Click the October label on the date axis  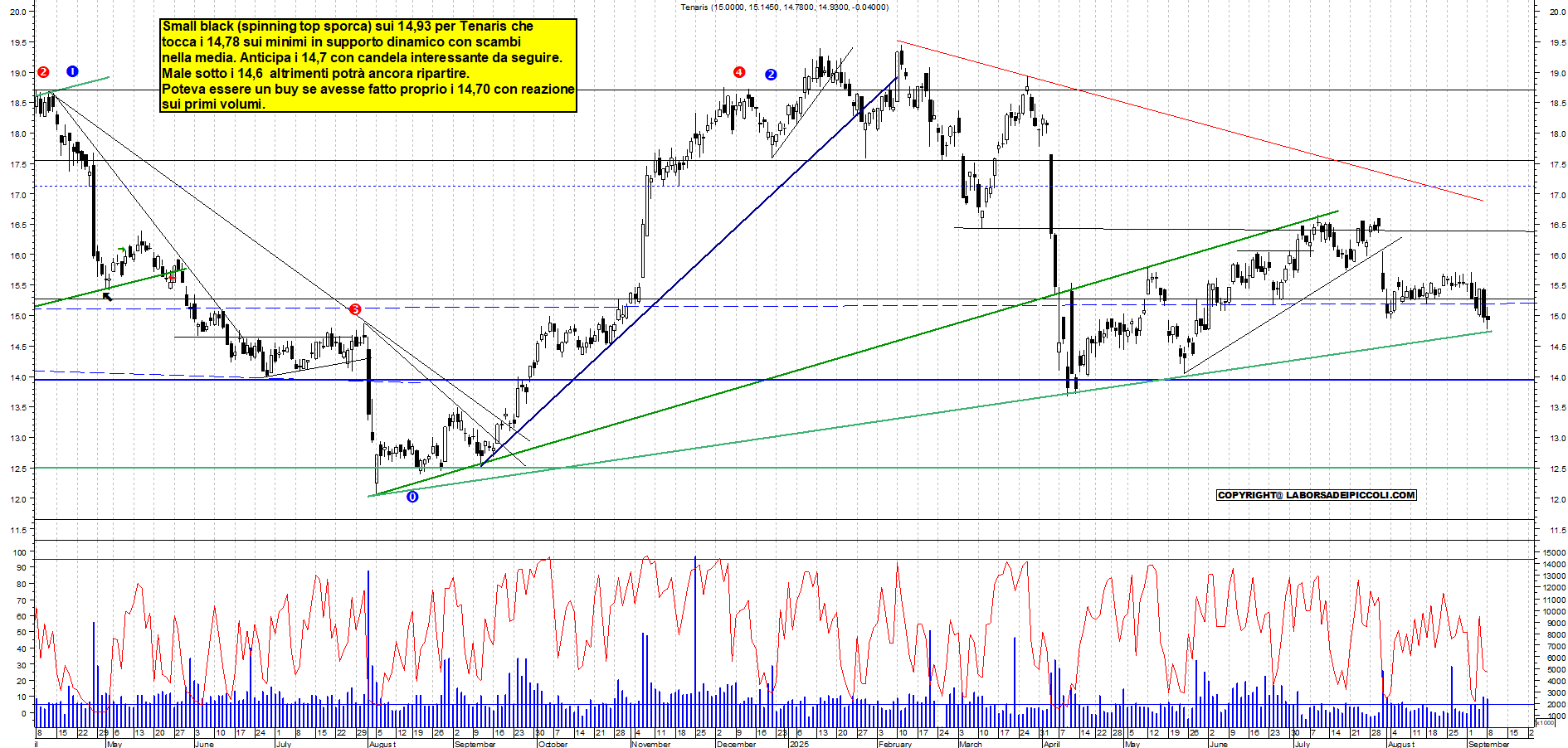pos(553,744)
